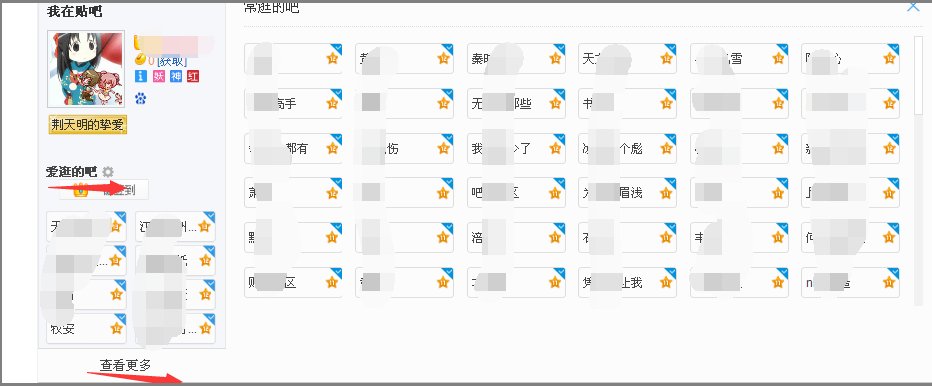
Task: Click level star on the 牧安 tile
Action: (116, 328)
